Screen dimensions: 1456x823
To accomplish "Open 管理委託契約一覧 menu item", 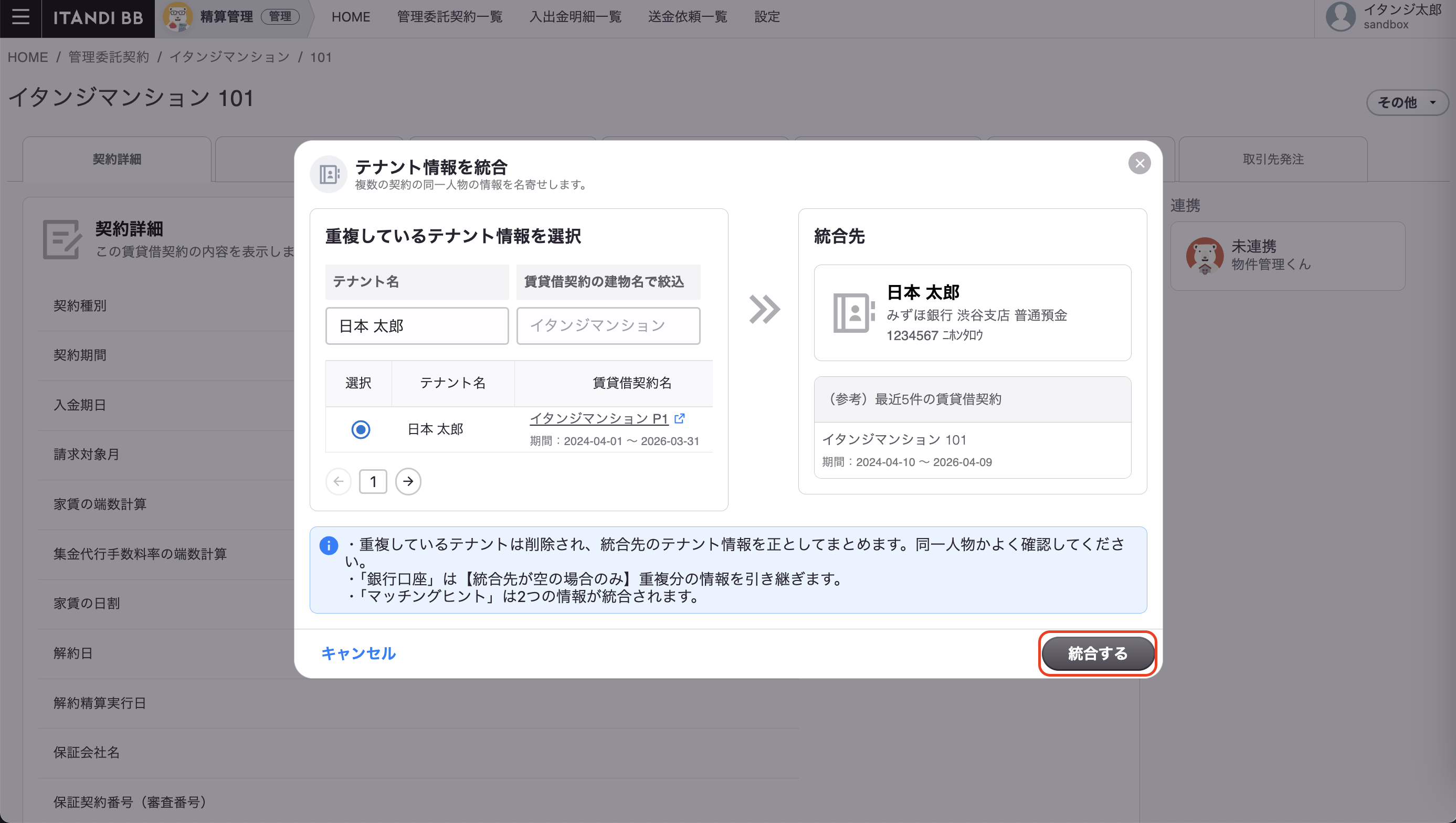I will (450, 17).
